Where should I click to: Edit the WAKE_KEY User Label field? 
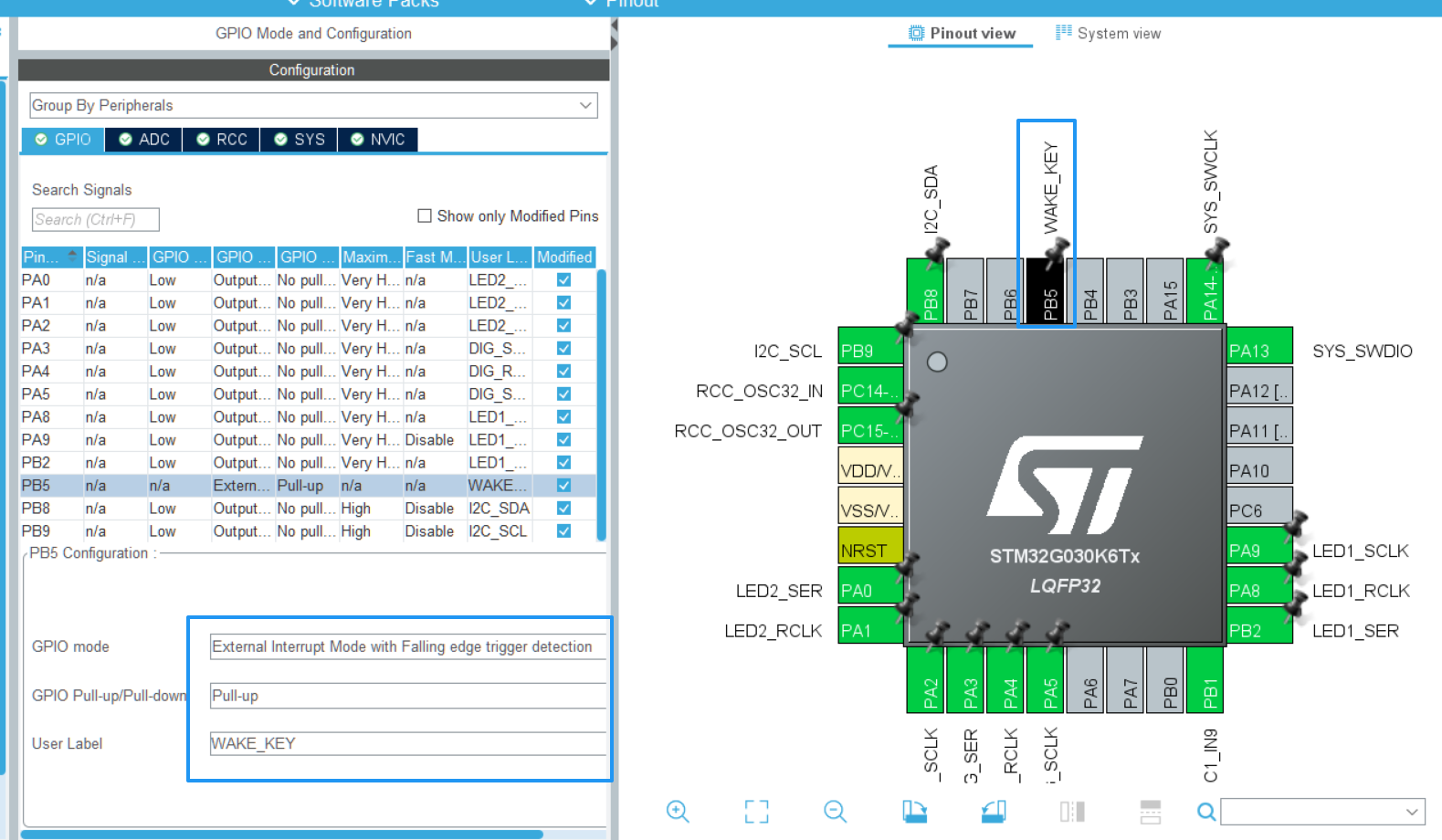tap(408, 743)
